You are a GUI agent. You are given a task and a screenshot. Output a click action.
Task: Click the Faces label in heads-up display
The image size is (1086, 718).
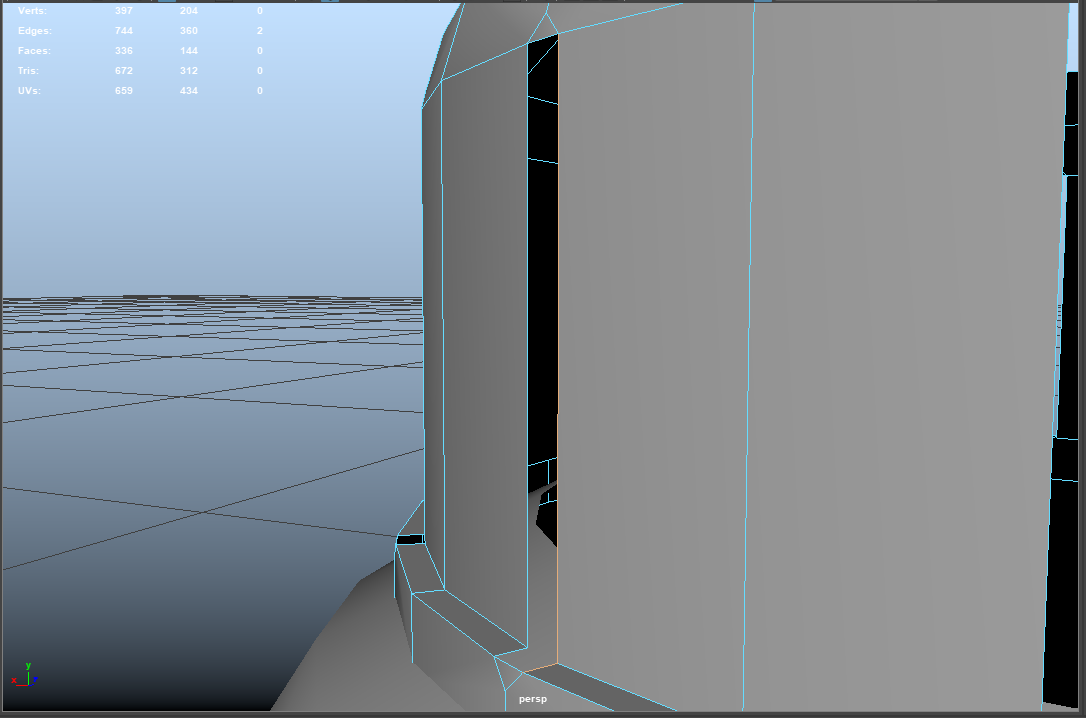(x=34, y=51)
